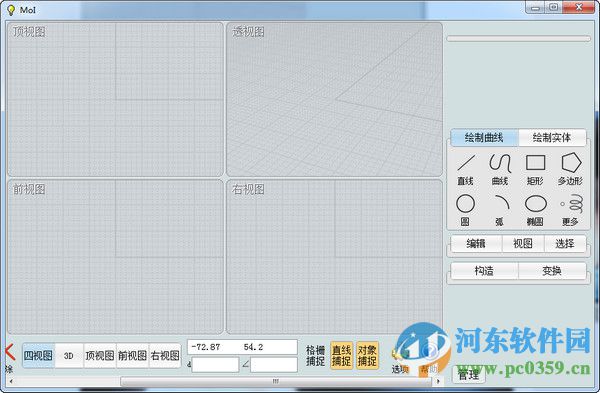Select the 多边形 (polygon) tool

point(571,170)
